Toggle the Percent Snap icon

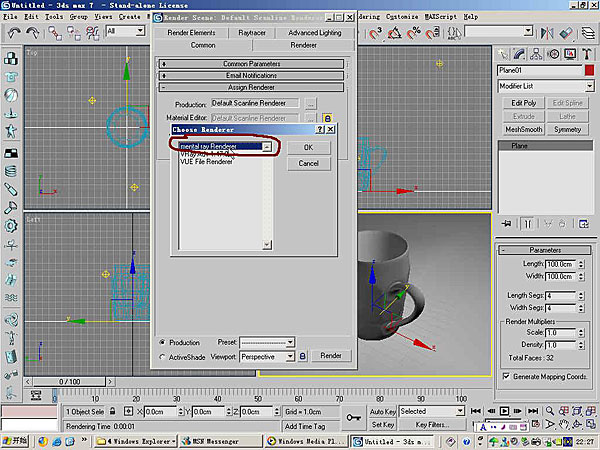tap(413, 33)
